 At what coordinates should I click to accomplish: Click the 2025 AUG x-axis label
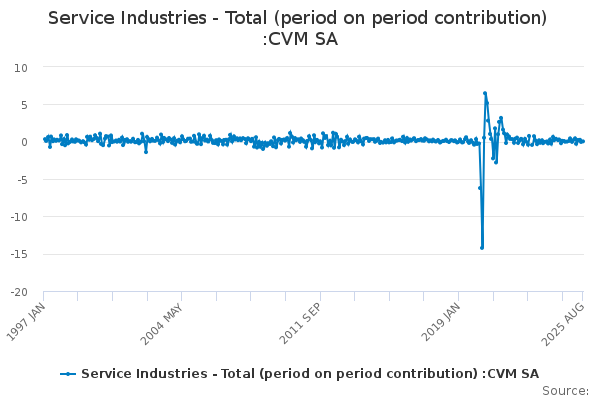tap(563, 324)
